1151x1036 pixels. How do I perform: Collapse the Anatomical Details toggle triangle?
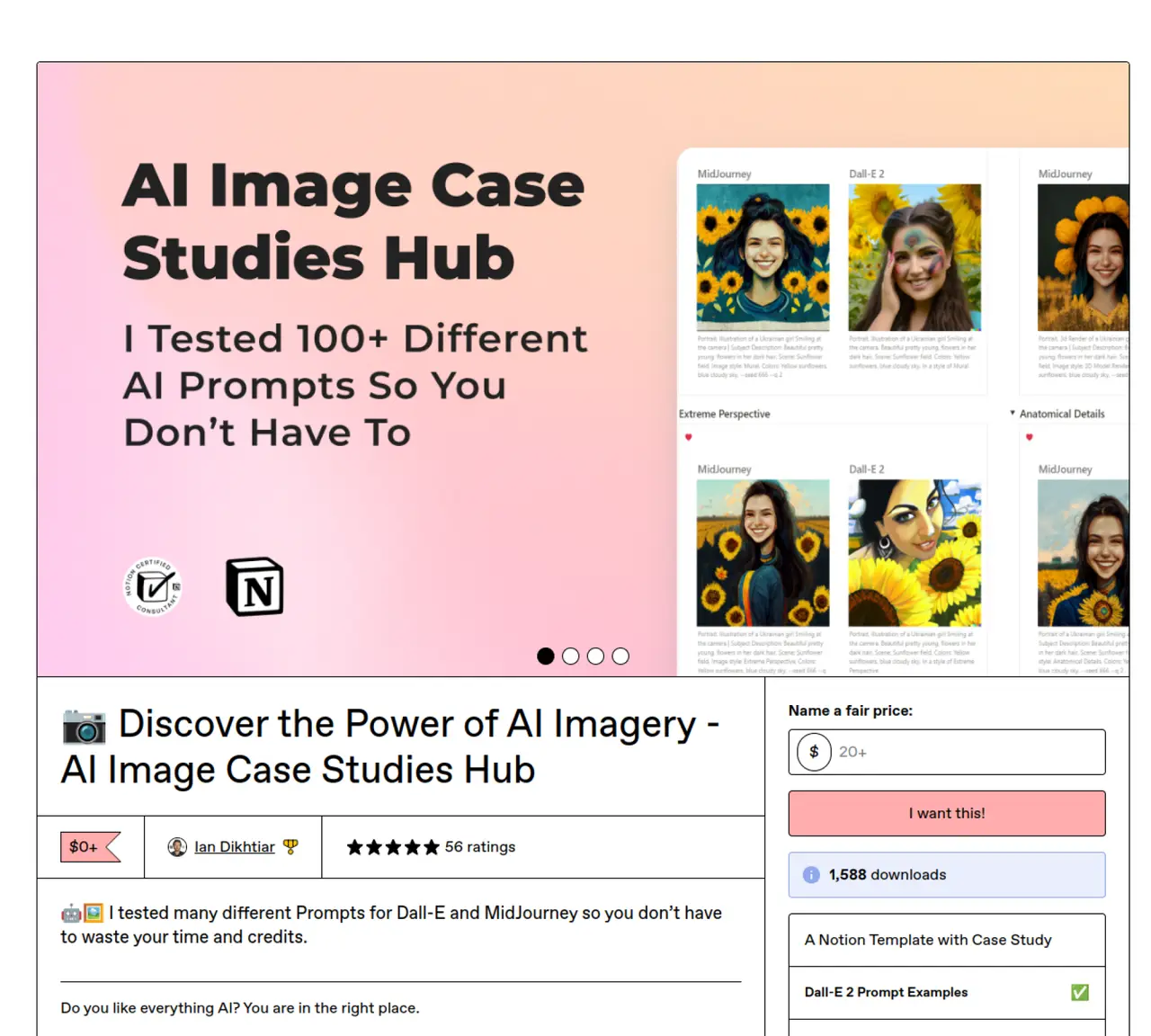[1013, 414]
